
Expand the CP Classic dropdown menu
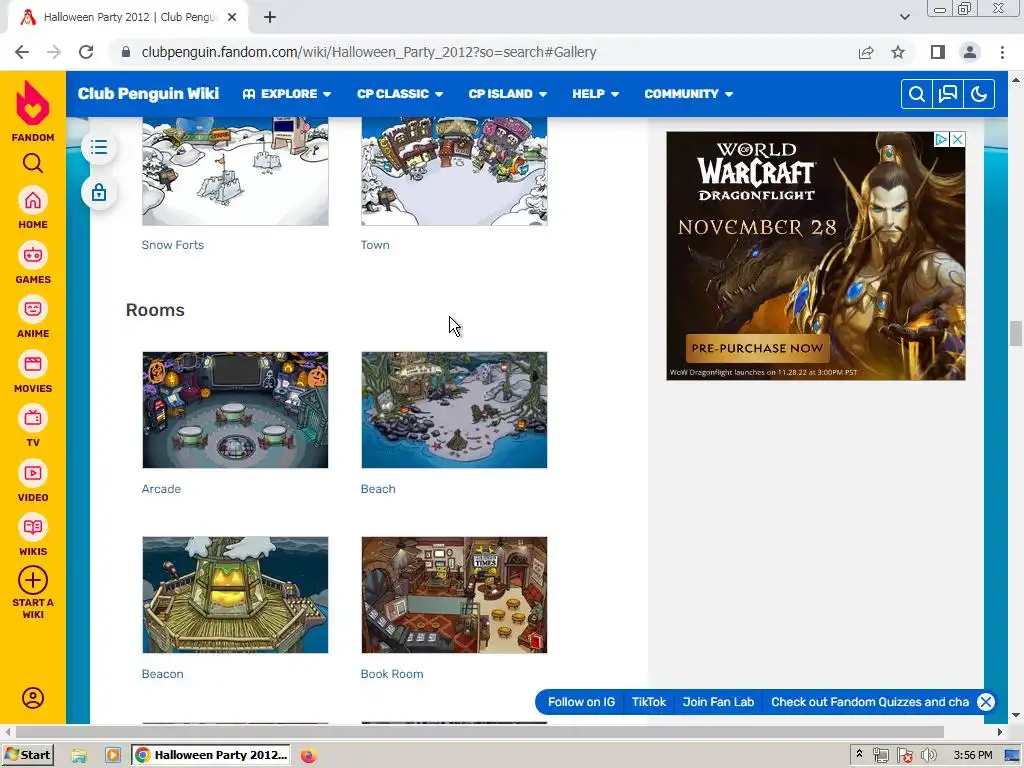(x=400, y=94)
